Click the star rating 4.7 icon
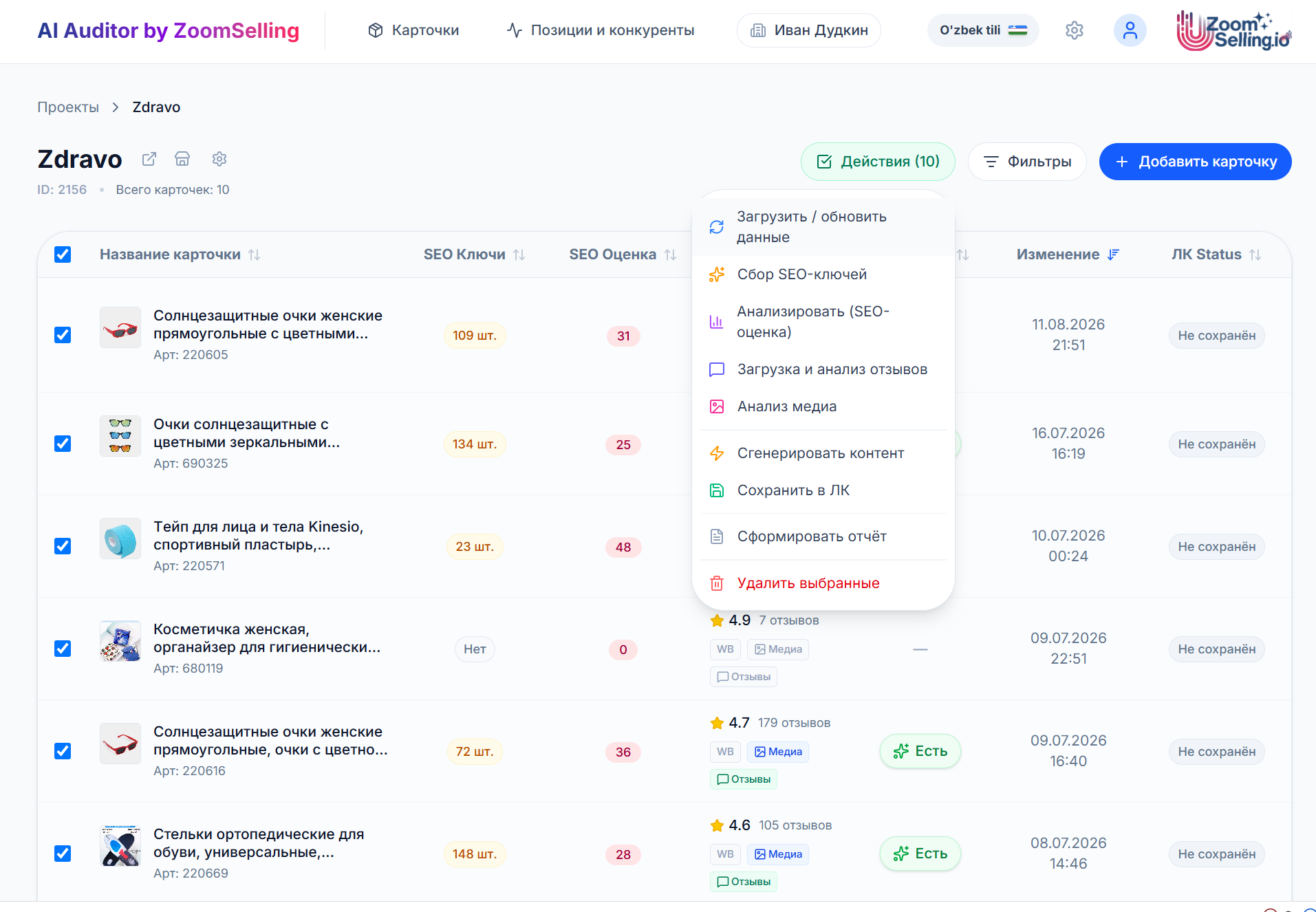The width and height of the screenshot is (1316, 912). click(717, 723)
